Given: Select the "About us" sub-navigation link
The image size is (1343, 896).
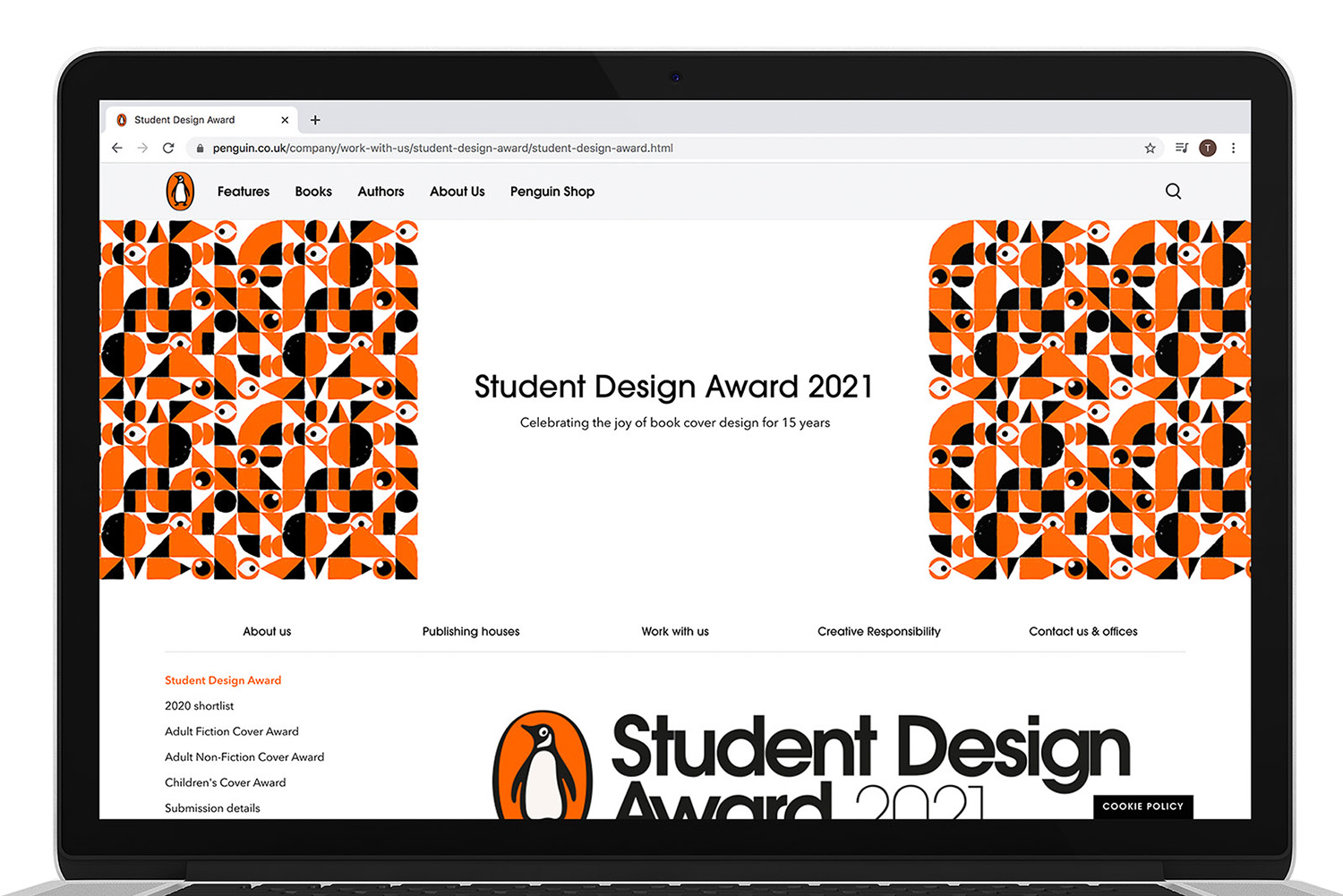Looking at the screenshot, I should click(x=267, y=631).
